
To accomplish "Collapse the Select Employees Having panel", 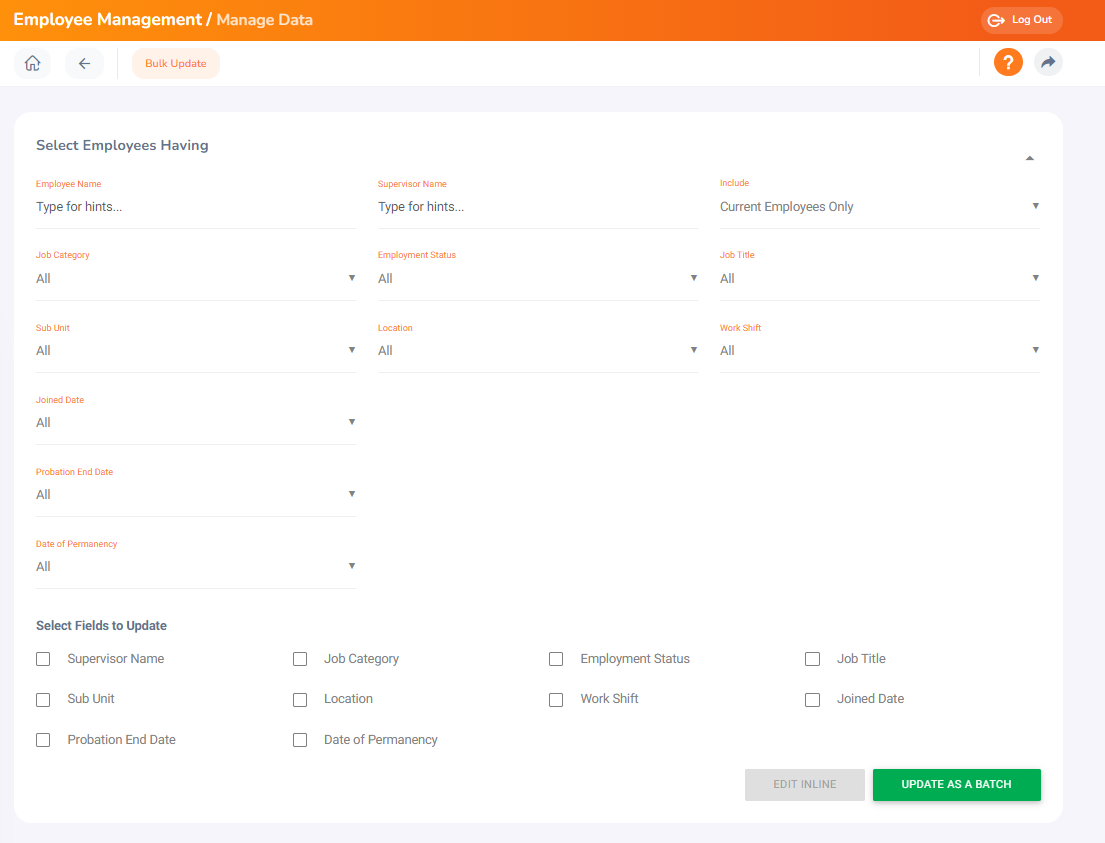I will pos(1030,158).
